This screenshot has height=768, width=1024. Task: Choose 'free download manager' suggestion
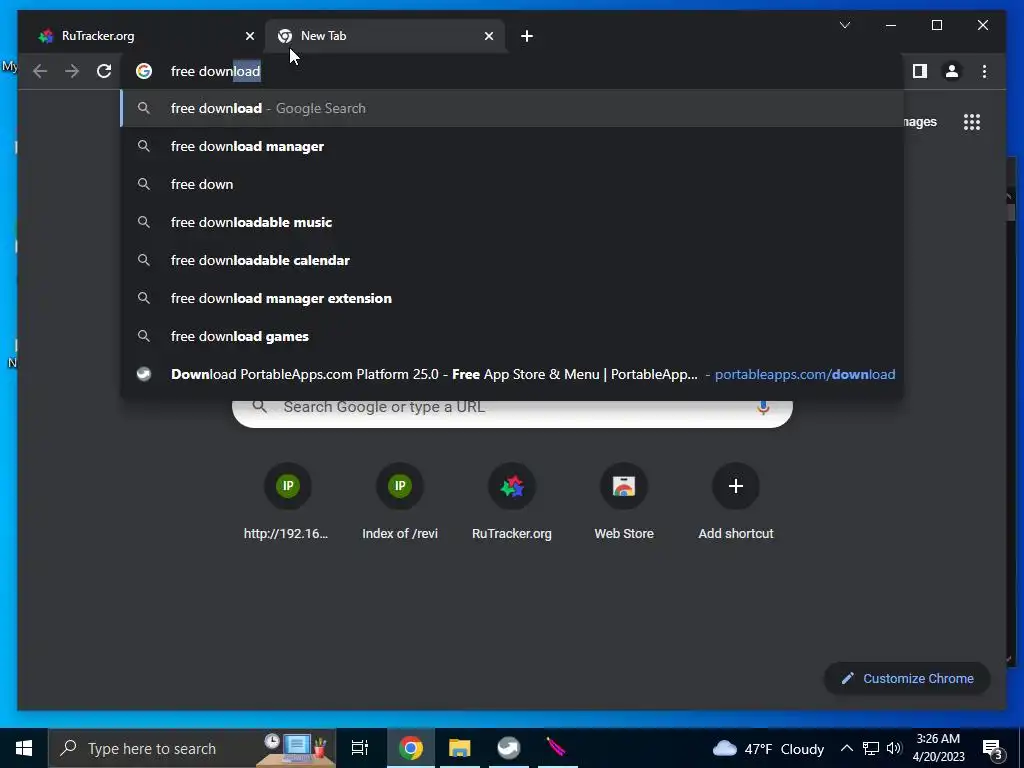tap(512, 146)
